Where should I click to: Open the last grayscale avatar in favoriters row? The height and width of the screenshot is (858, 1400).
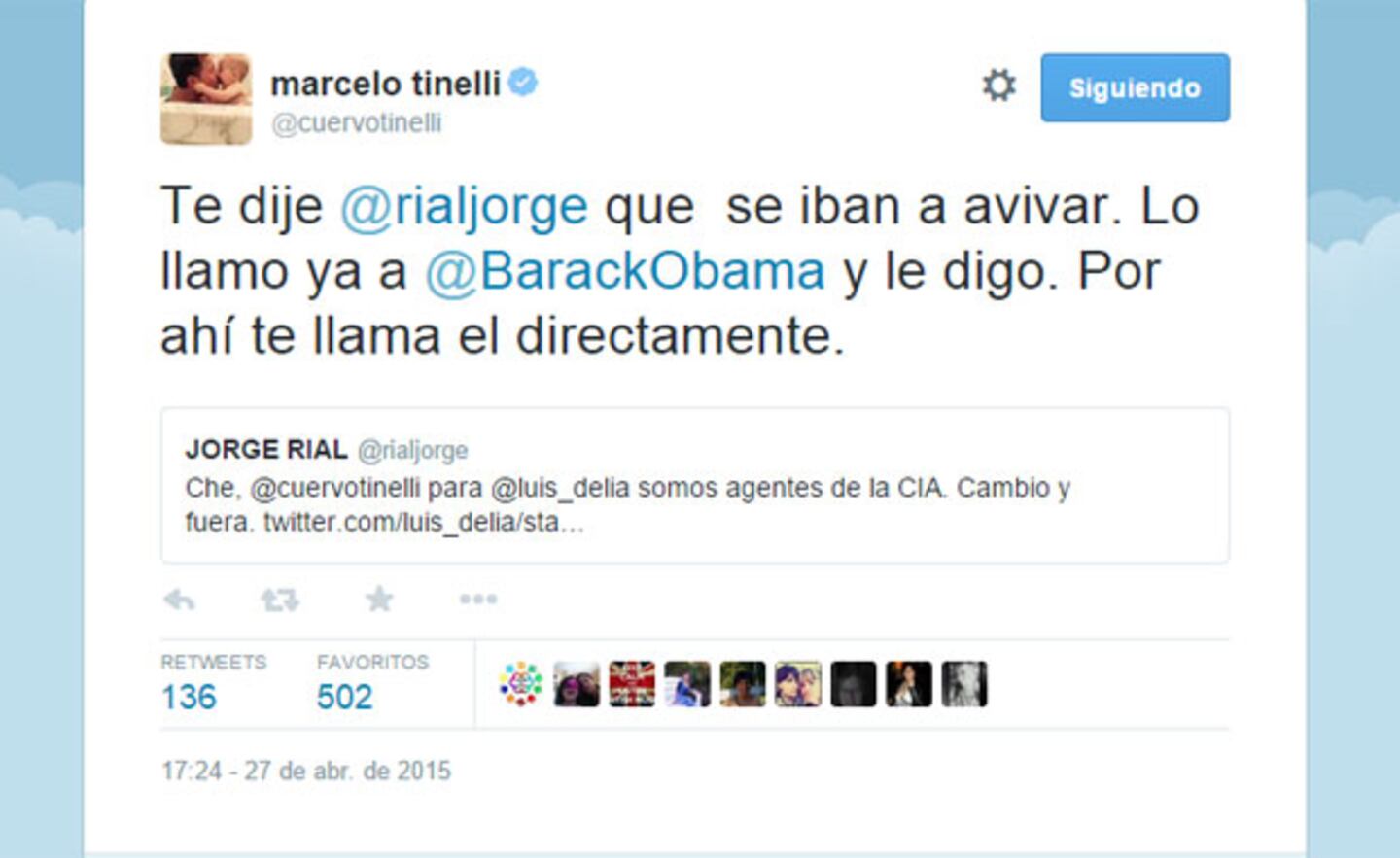[x=964, y=684]
